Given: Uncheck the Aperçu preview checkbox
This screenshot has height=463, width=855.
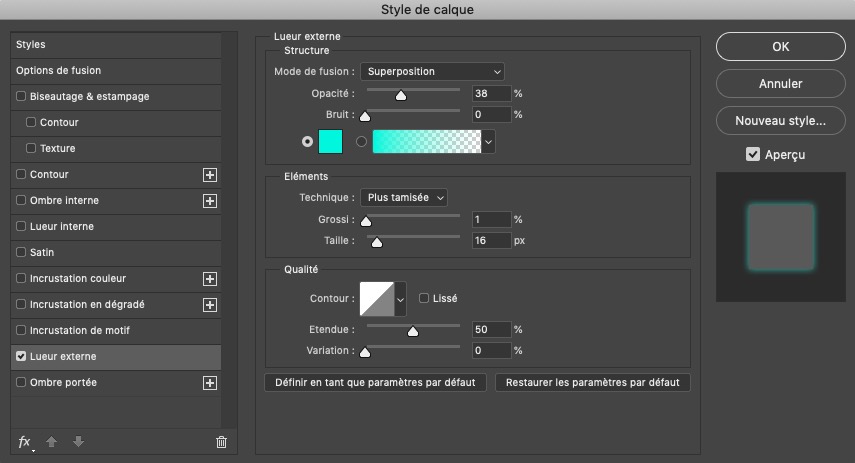Looking at the screenshot, I should 752,154.
